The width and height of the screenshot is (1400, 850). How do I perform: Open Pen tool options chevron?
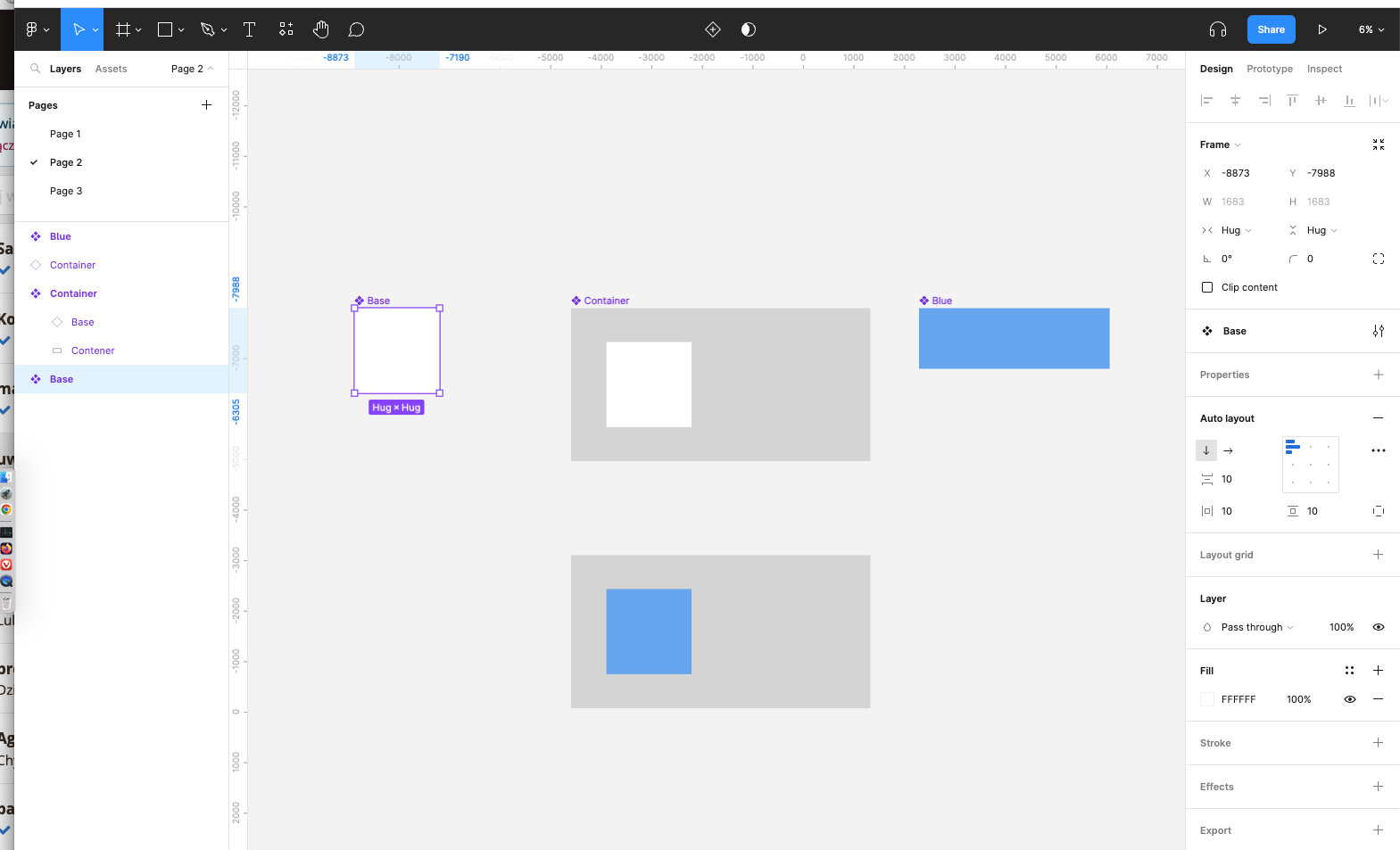(224, 29)
